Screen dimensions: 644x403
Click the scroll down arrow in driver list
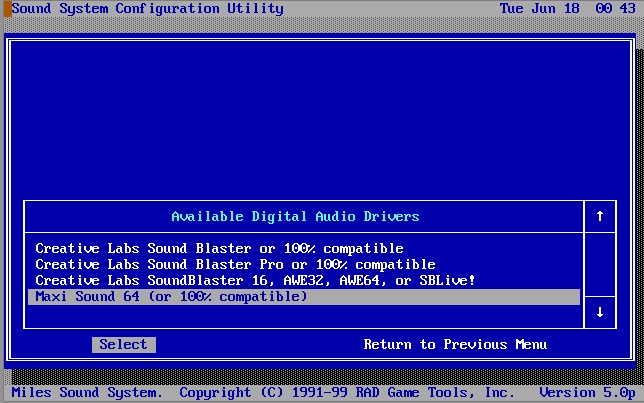click(x=600, y=312)
